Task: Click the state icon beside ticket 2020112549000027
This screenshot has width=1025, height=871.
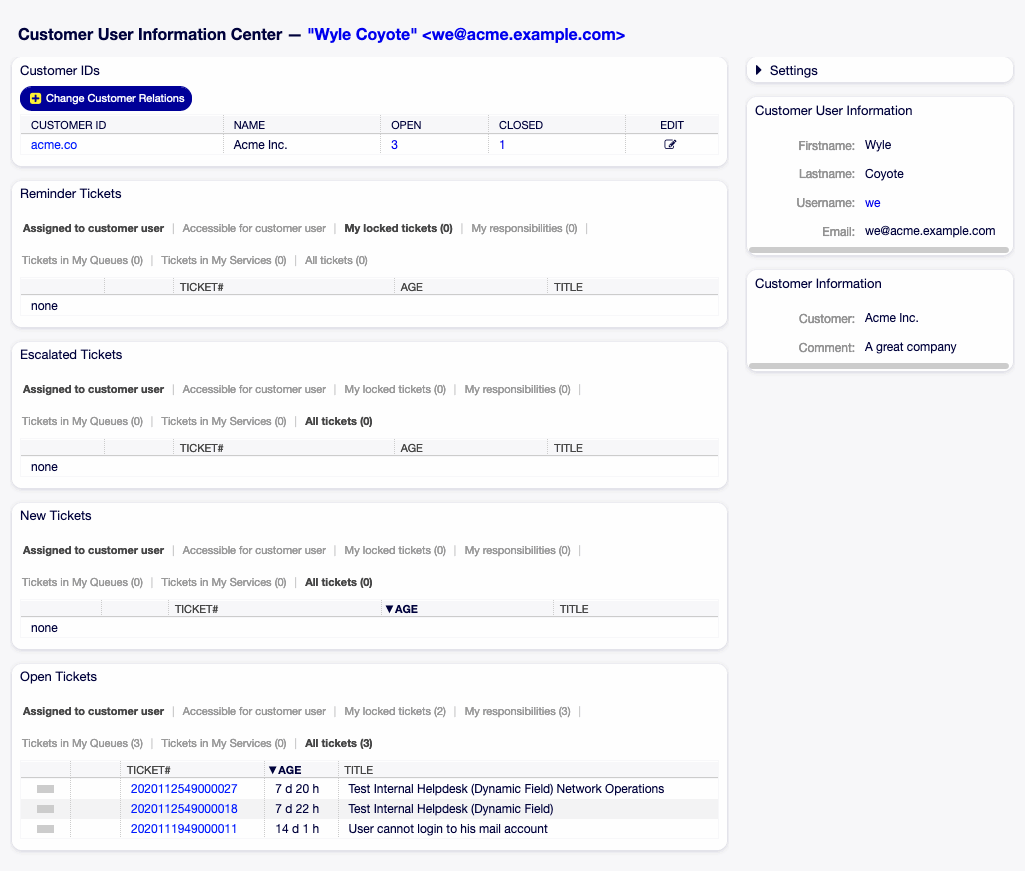Action: coord(45,788)
